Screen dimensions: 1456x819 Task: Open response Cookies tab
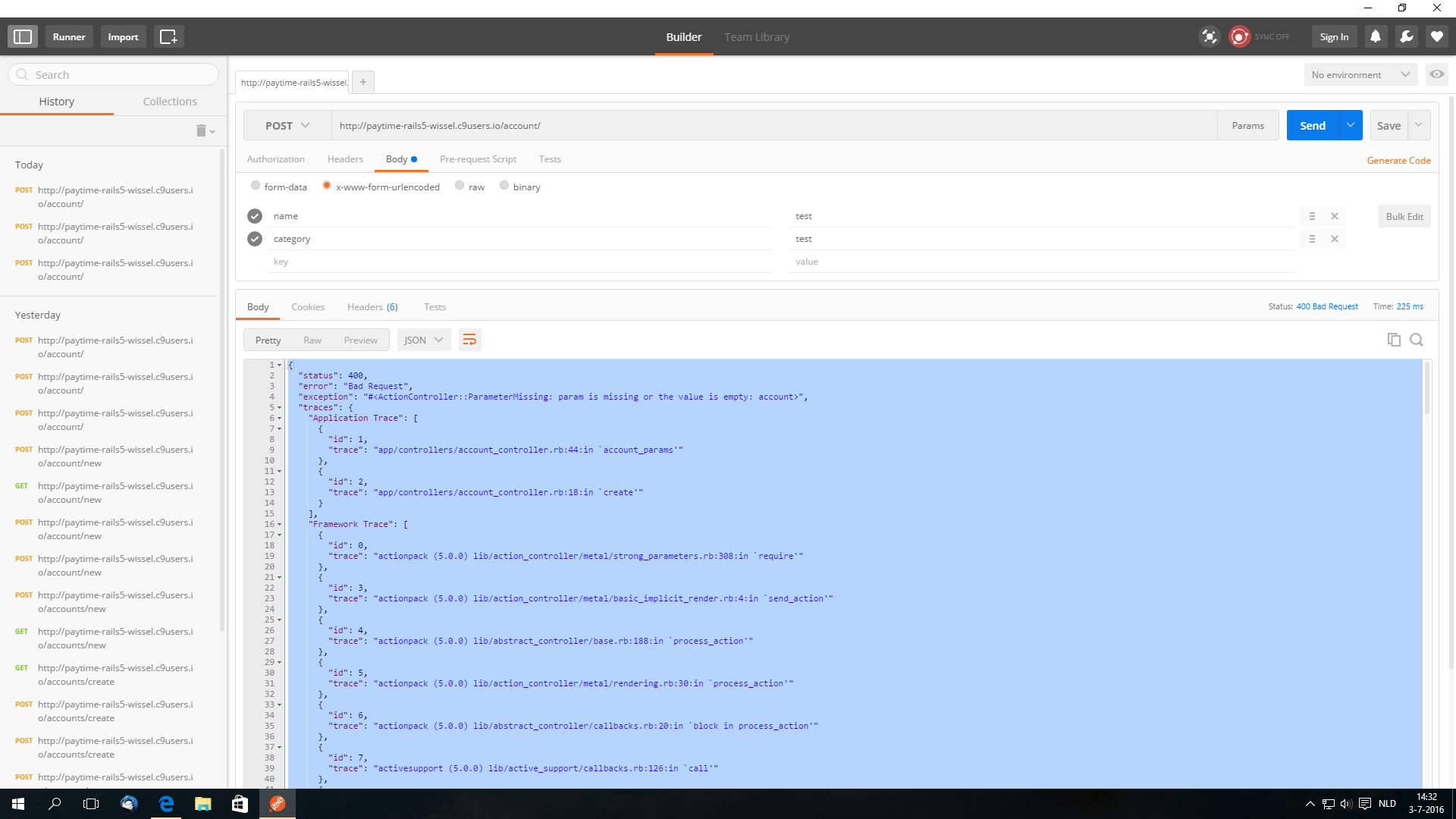pyautogui.click(x=308, y=307)
